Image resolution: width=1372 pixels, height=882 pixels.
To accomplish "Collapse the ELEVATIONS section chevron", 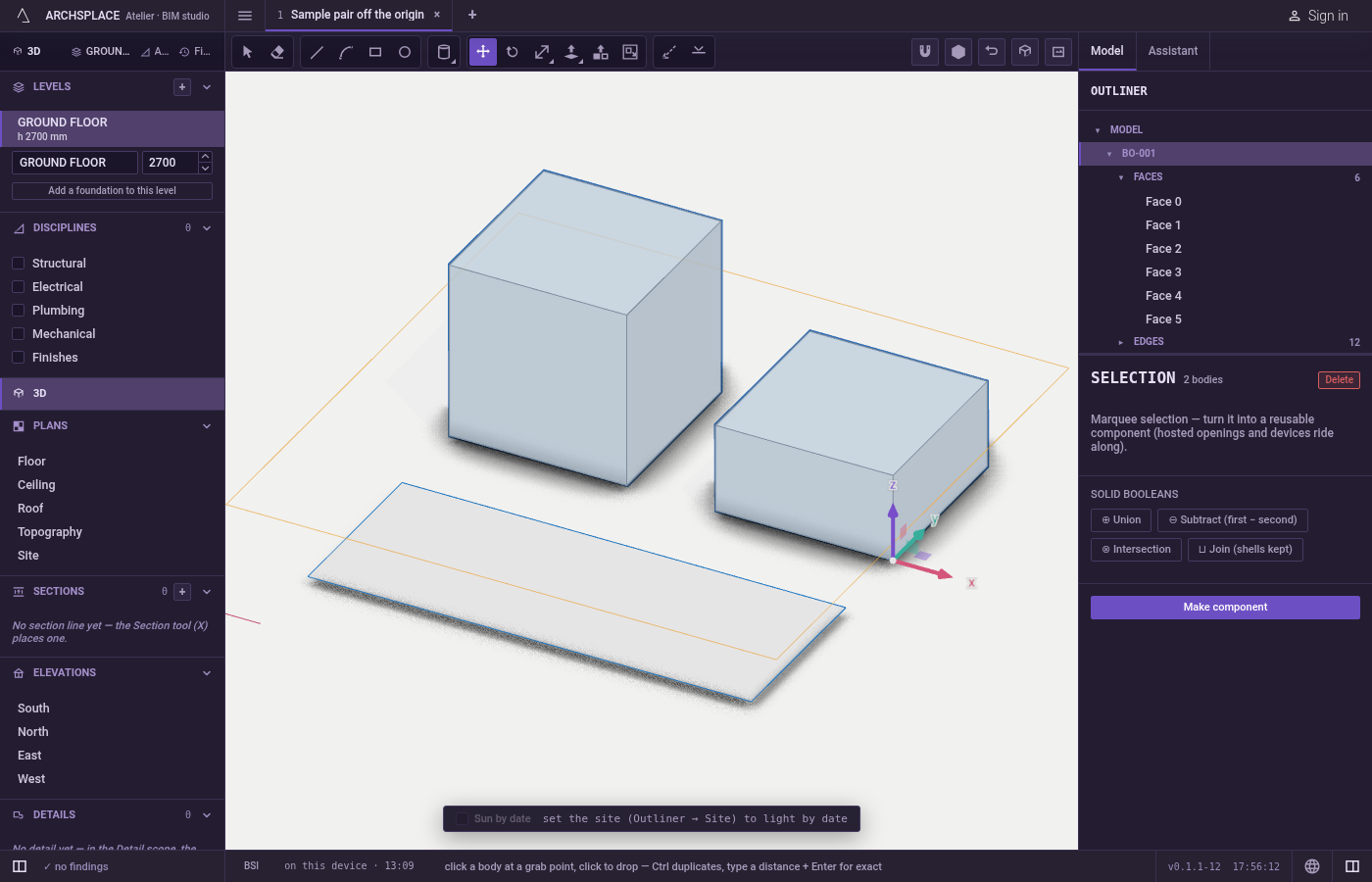I will pyautogui.click(x=207, y=673).
